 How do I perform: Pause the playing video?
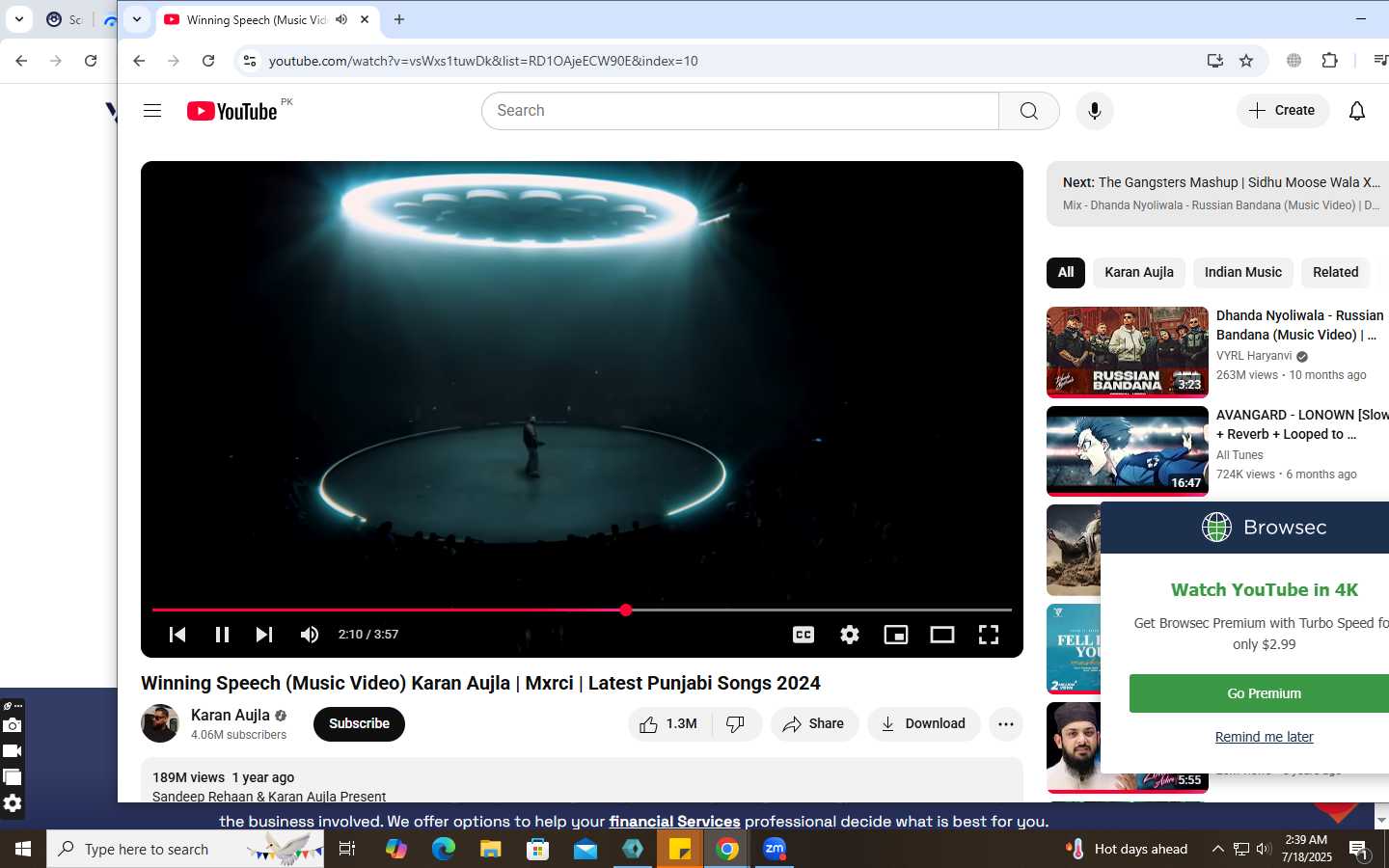pyautogui.click(x=222, y=635)
